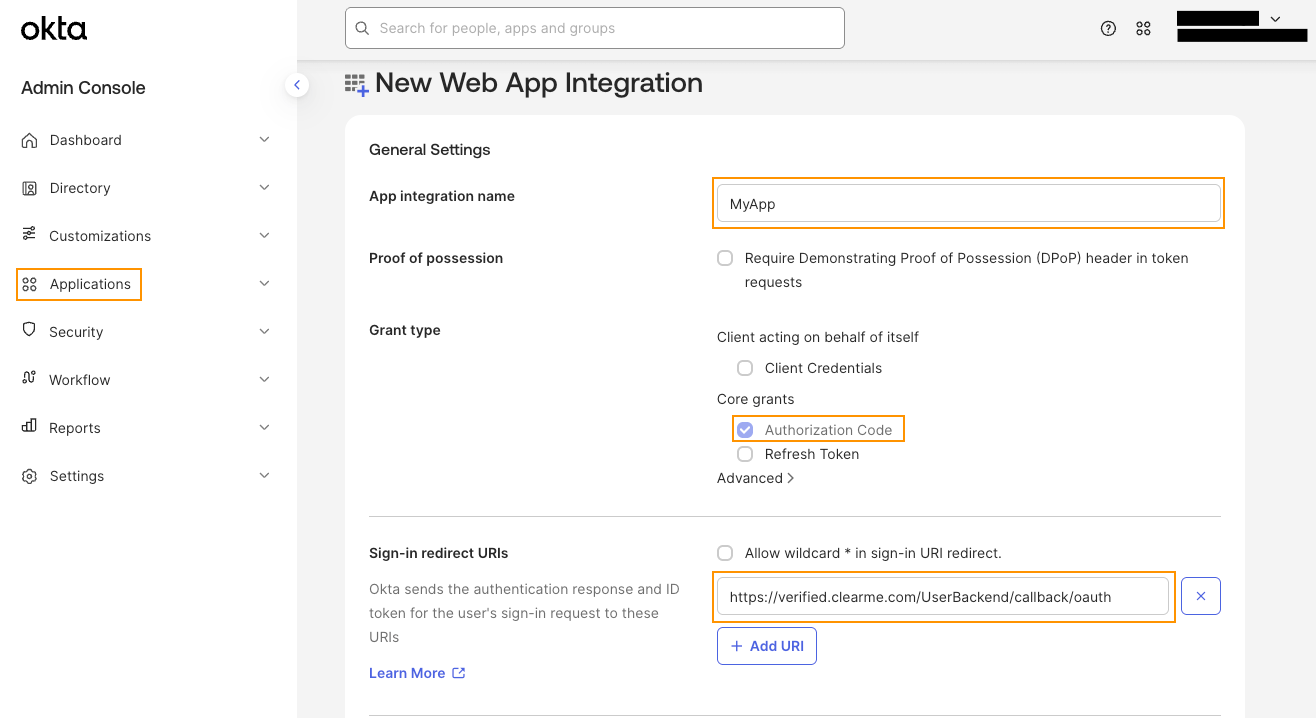Open Directory in the sidebar

[80, 188]
